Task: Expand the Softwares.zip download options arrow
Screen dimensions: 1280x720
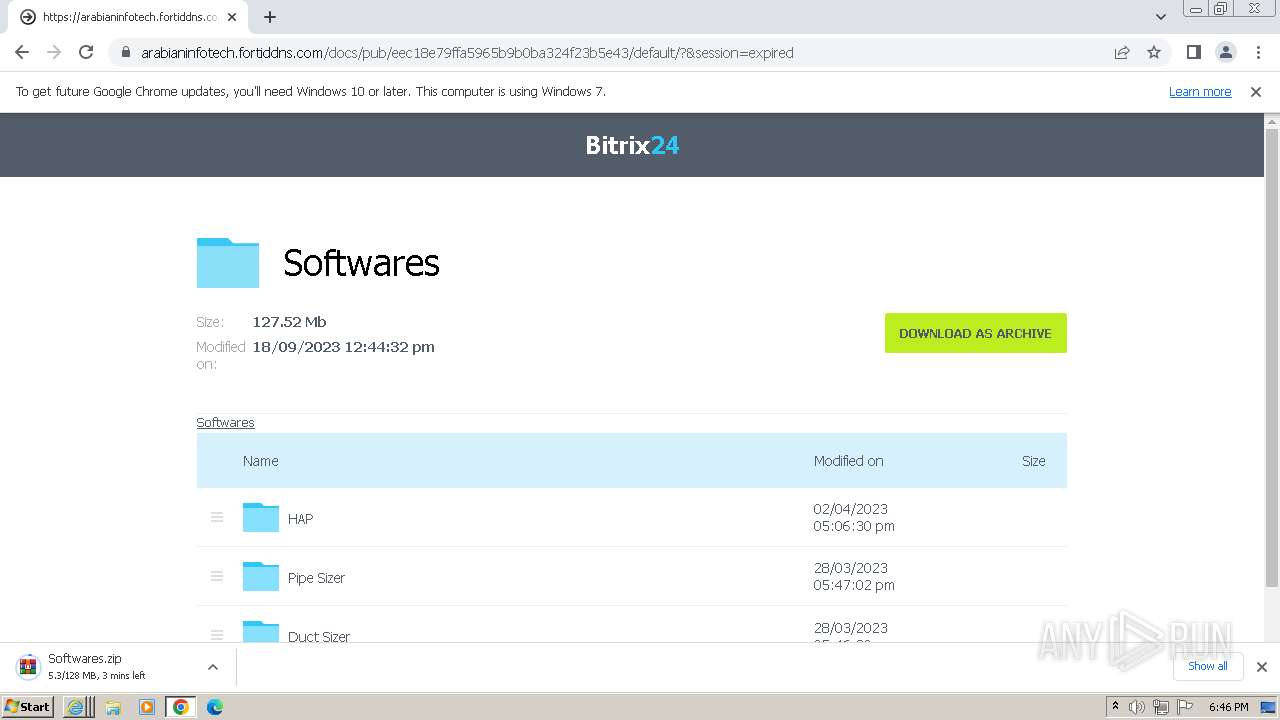Action: [x=213, y=667]
